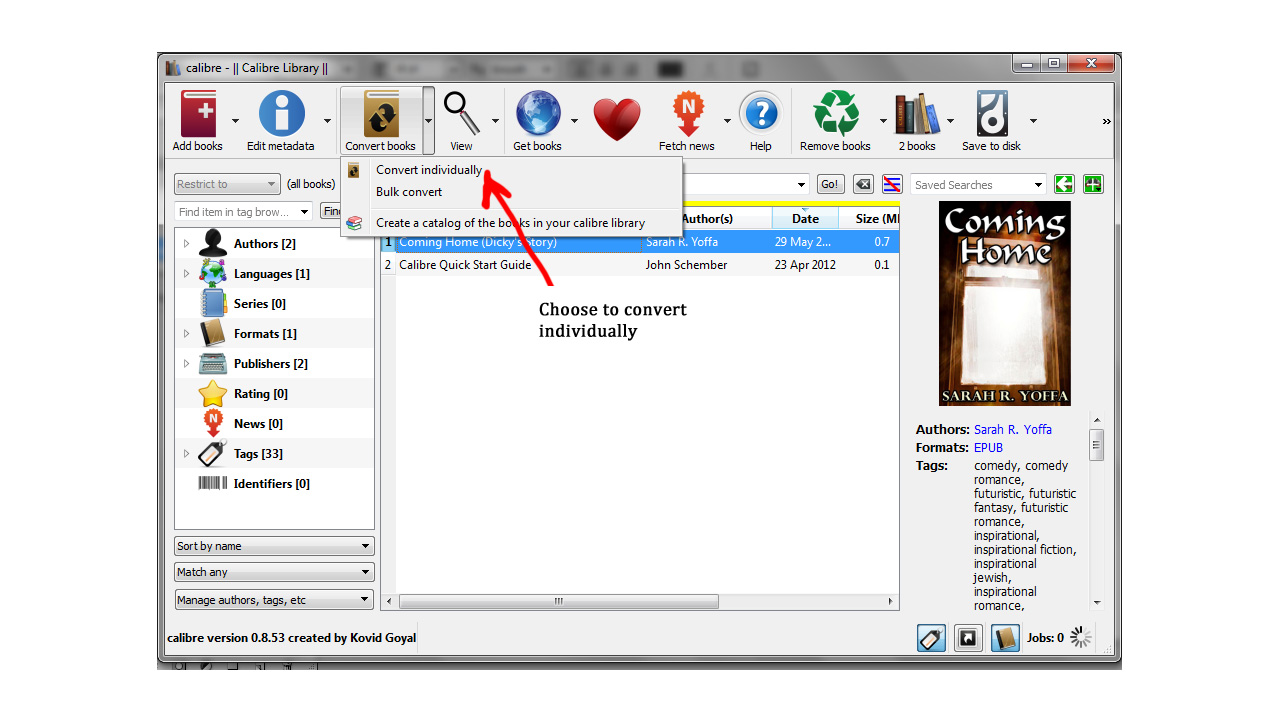
Task: Expand the Languages [1] tree node
Action: (186, 274)
